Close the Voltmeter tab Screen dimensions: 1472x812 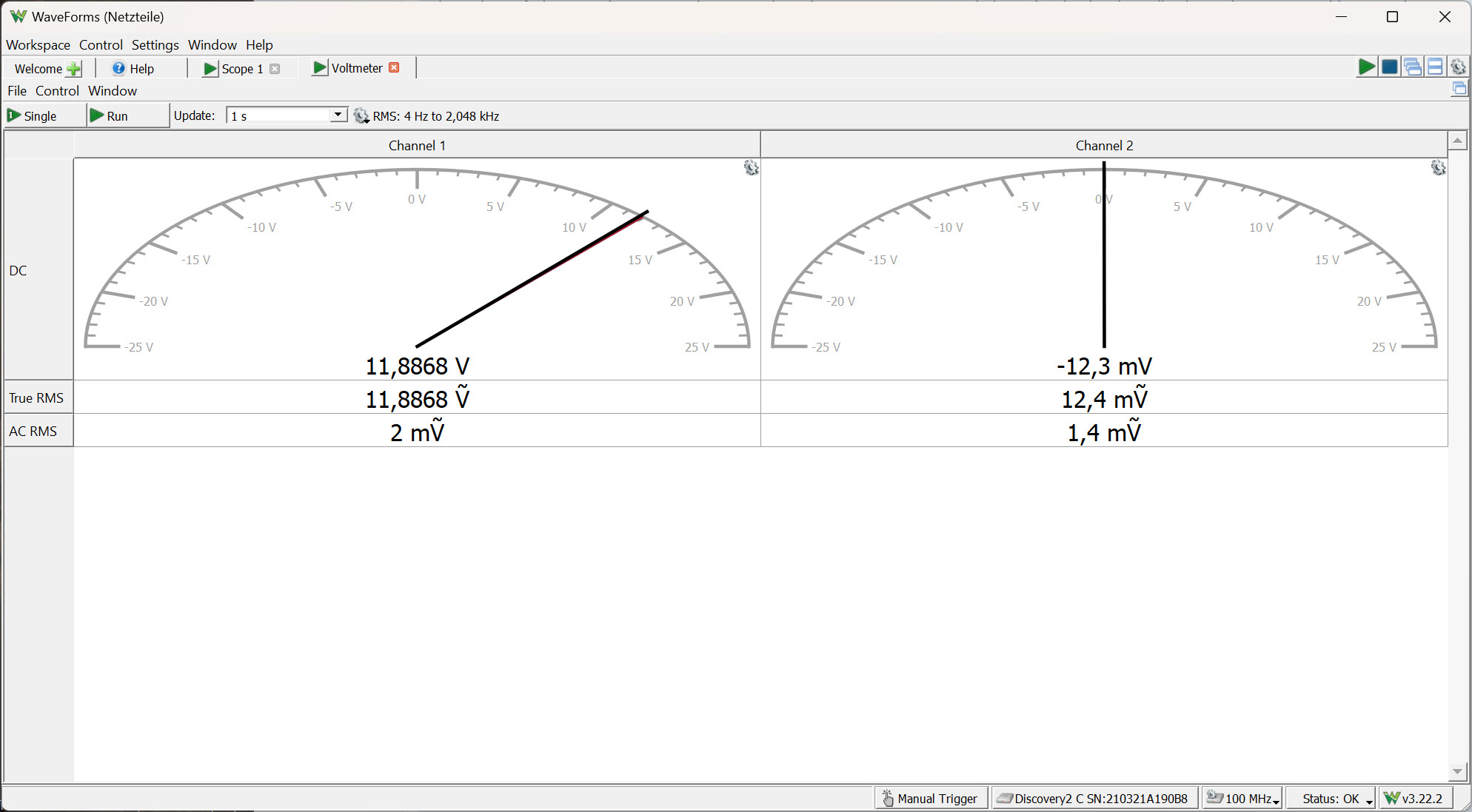click(395, 67)
